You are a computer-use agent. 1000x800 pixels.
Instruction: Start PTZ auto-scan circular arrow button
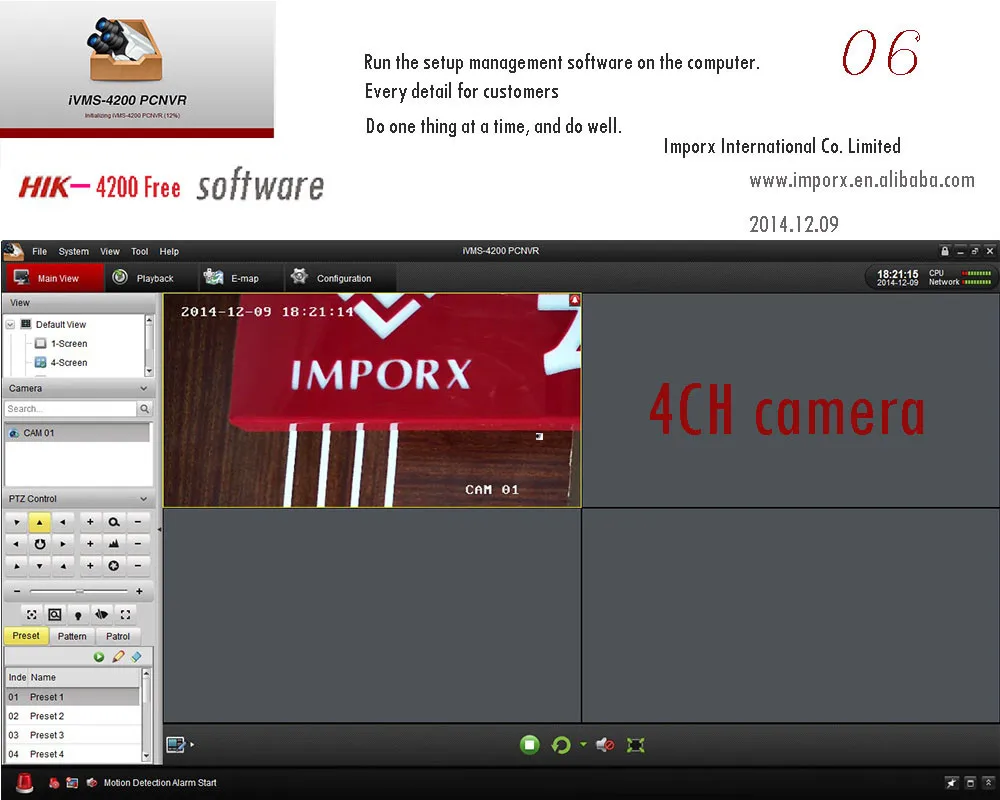point(40,544)
